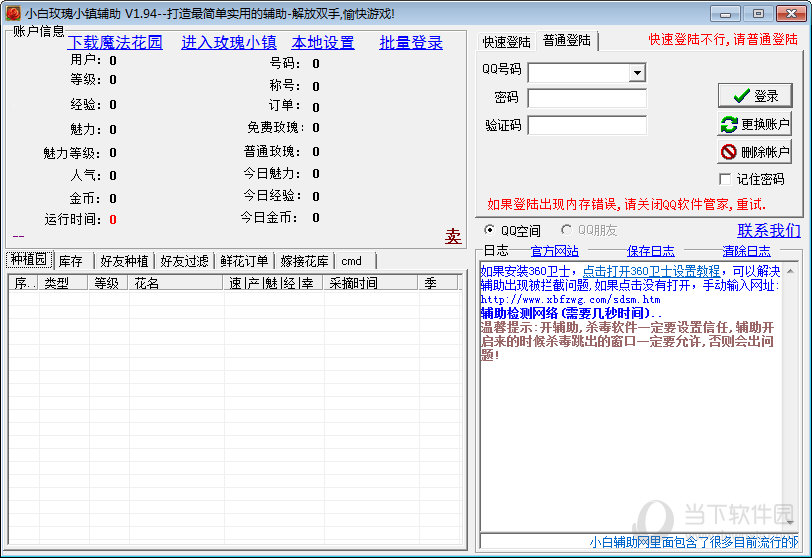
Task: Click the scrolling 小白辅助网 marquee text
Action: click(694, 542)
